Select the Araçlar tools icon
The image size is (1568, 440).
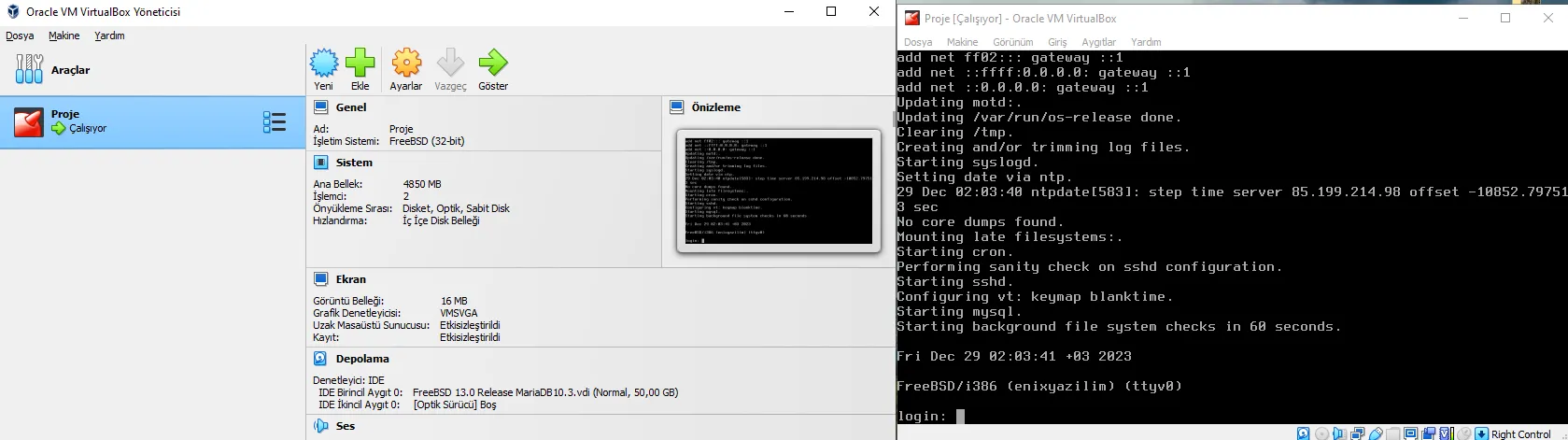(x=29, y=69)
